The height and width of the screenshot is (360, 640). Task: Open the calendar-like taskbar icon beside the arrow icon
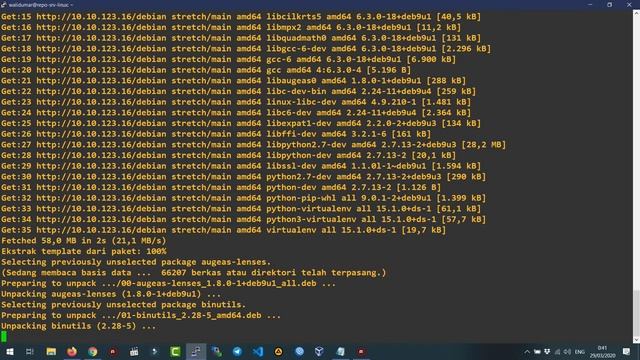(x=134, y=351)
